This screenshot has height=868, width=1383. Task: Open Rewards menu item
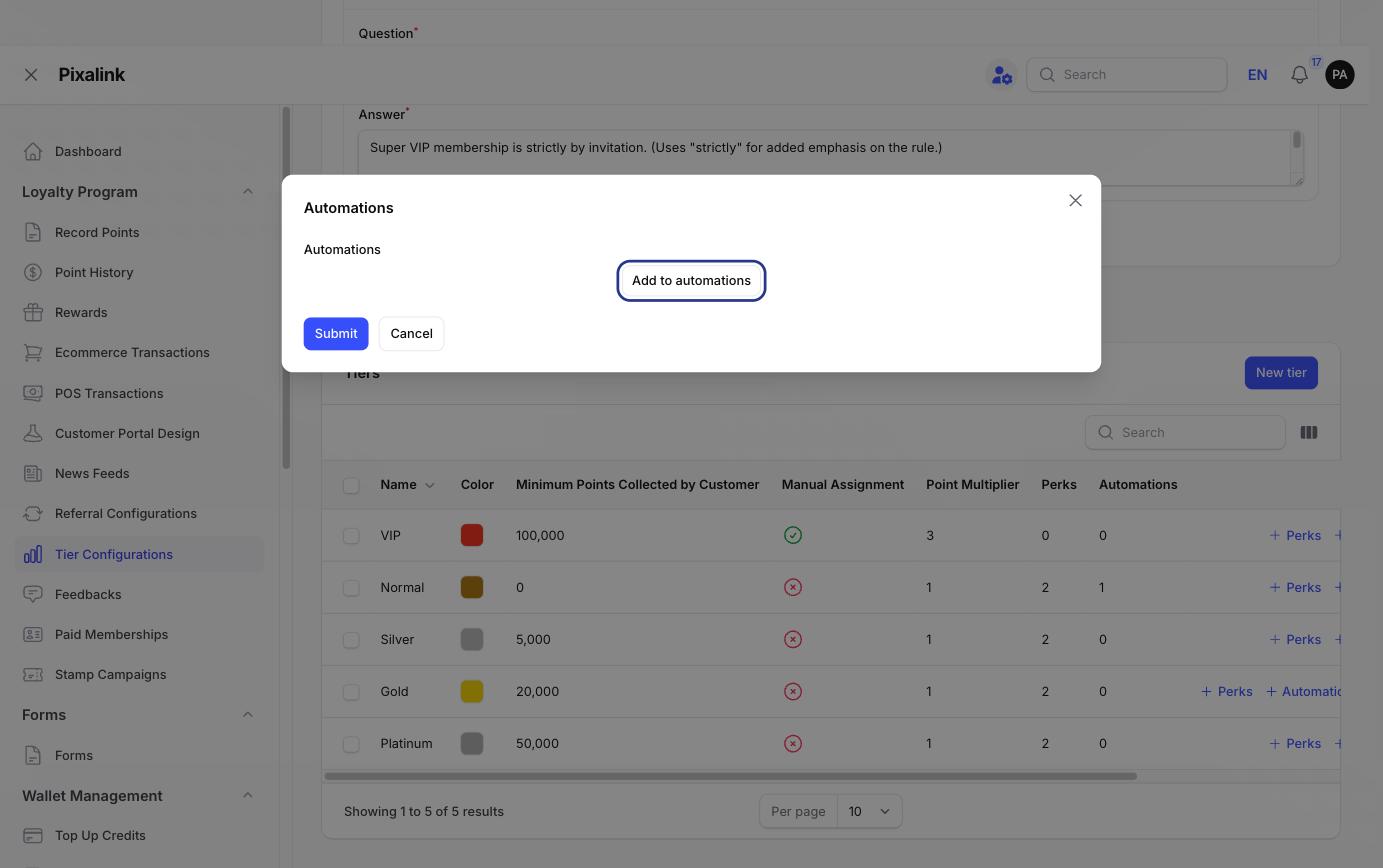tap(139, 313)
